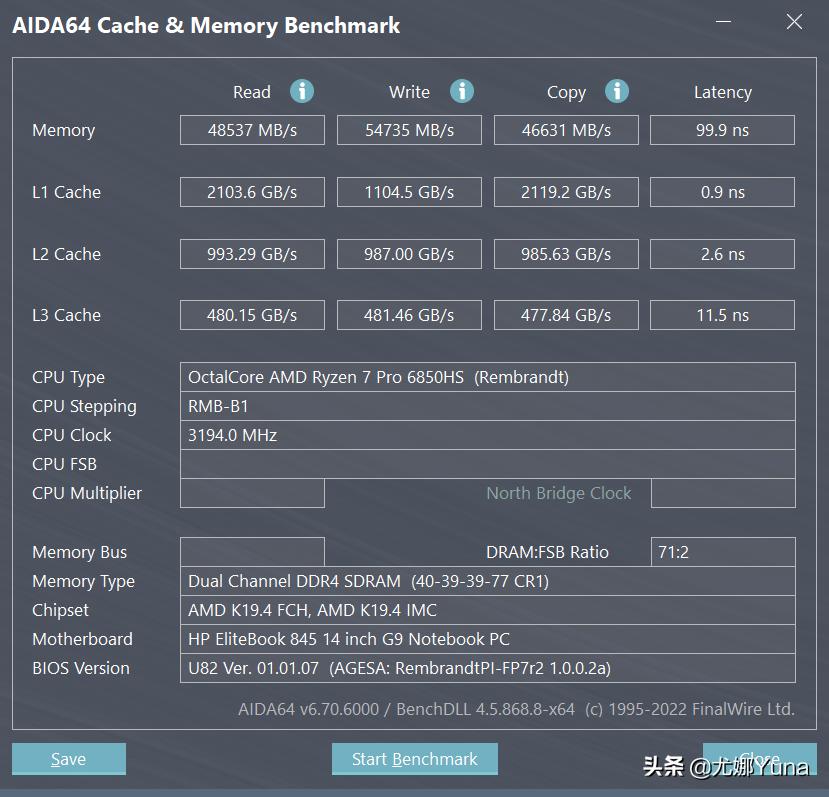The height and width of the screenshot is (797, 829).
Task: Select L1 Cache write 1104.5 GB/s
Action: pyautogui.click(x=409, y=192)
